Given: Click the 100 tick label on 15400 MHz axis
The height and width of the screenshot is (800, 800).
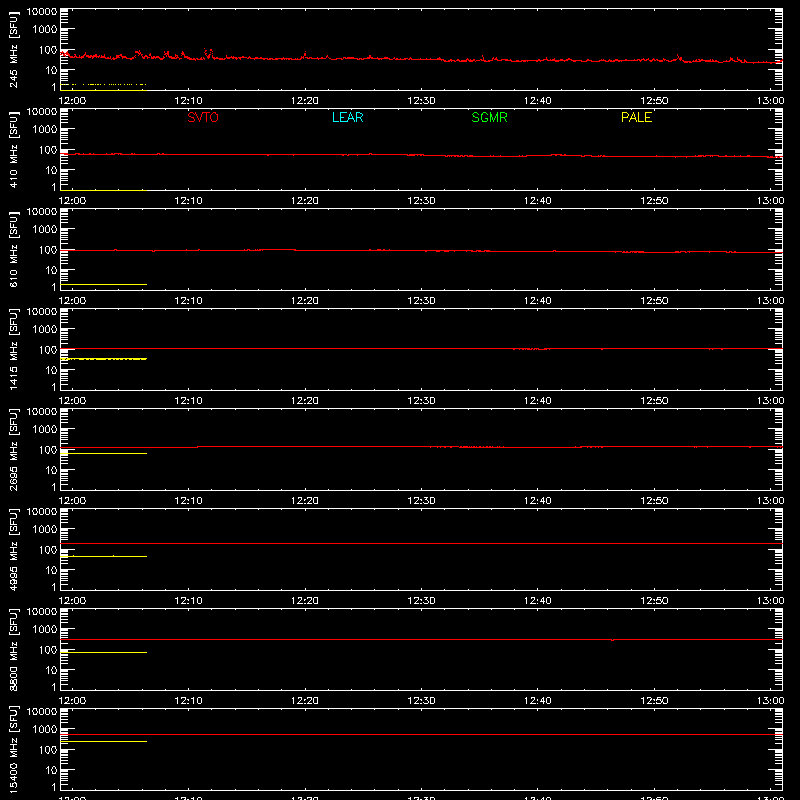Looking at the screenshot, I should click(x=48, y=749).
